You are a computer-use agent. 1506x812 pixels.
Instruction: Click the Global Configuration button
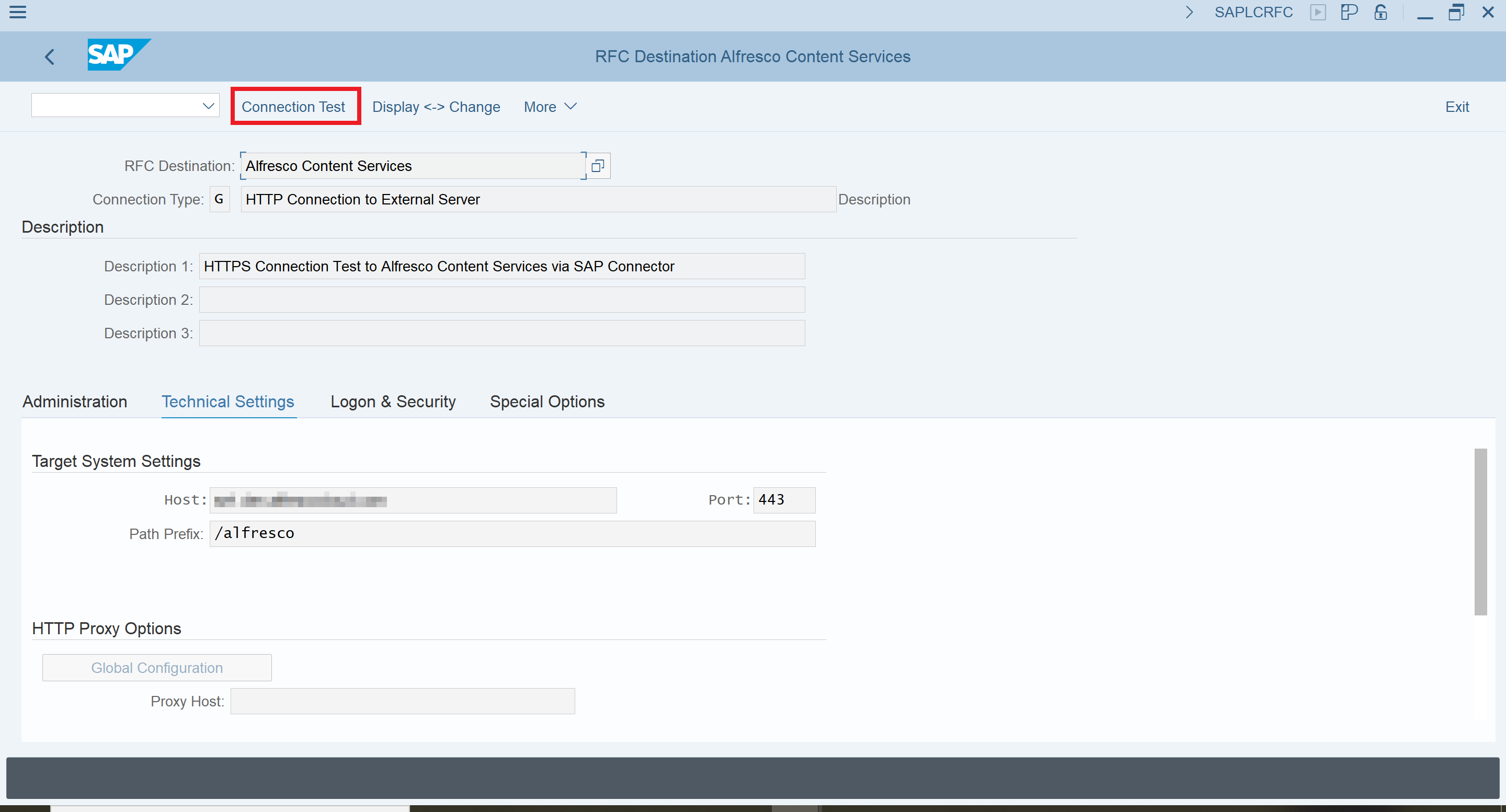click(x=157, y=668)
